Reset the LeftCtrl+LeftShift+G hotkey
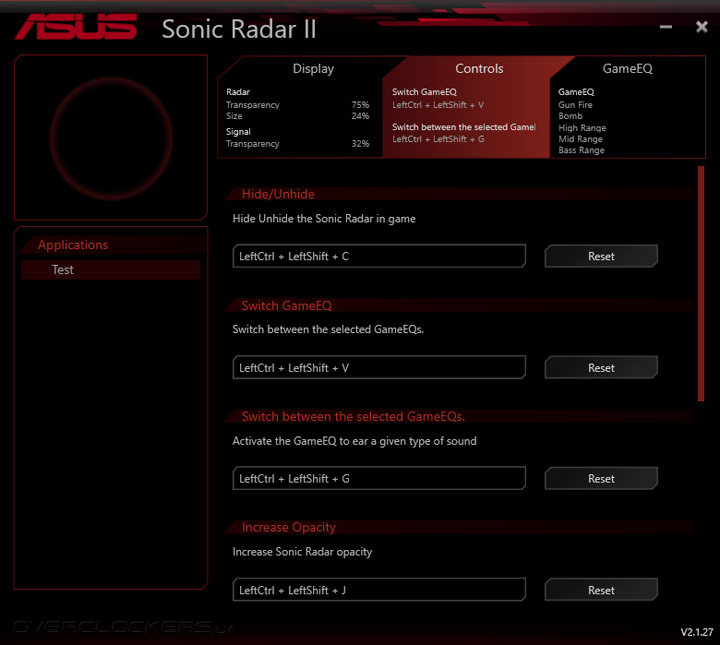This screenshot has height=645, width=720. tap(601, 479)
